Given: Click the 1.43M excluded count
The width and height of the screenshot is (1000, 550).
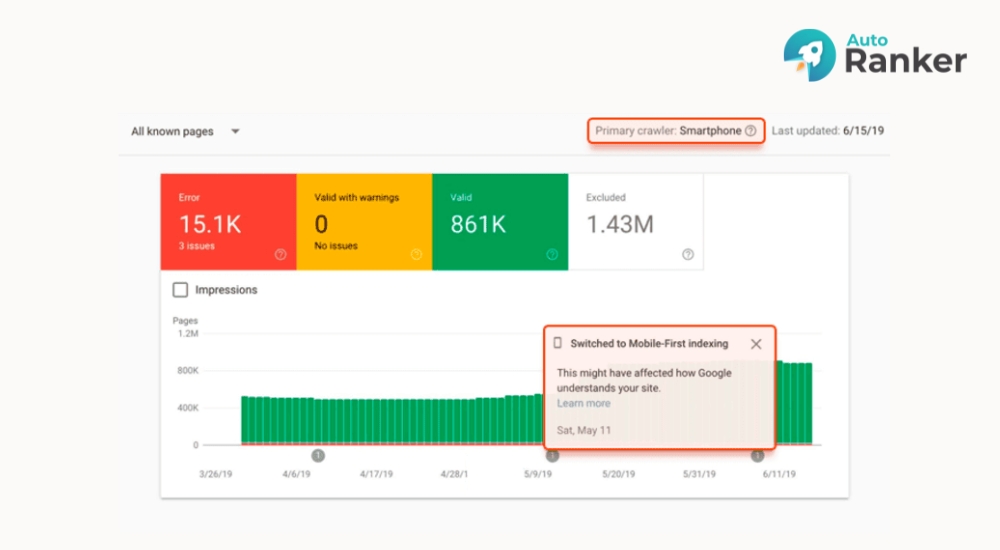Looking at the screenshot, I should 620,225.
